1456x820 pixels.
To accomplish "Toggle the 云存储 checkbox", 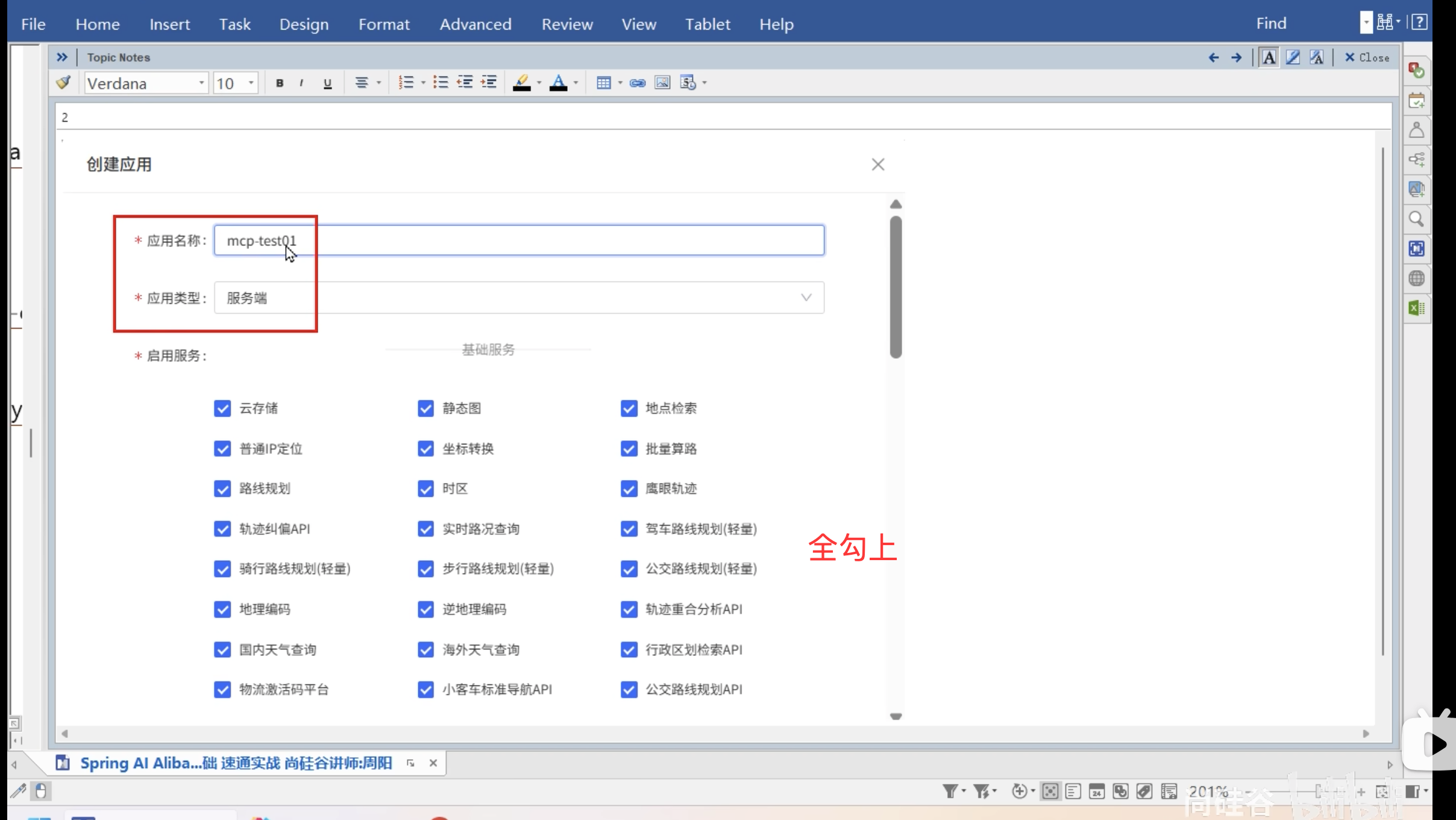I will (222, 408).
